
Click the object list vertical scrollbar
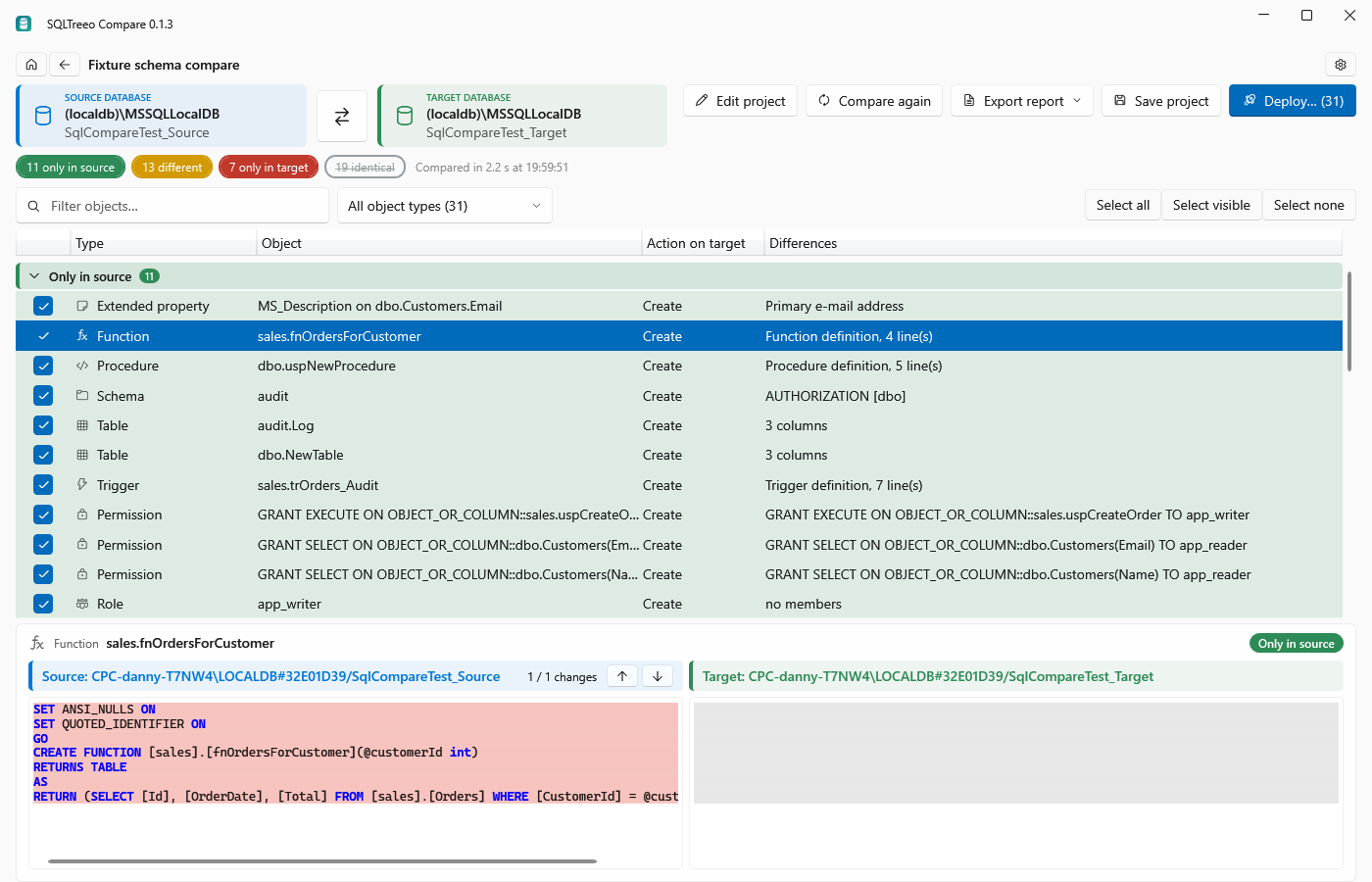(1349, 321)
